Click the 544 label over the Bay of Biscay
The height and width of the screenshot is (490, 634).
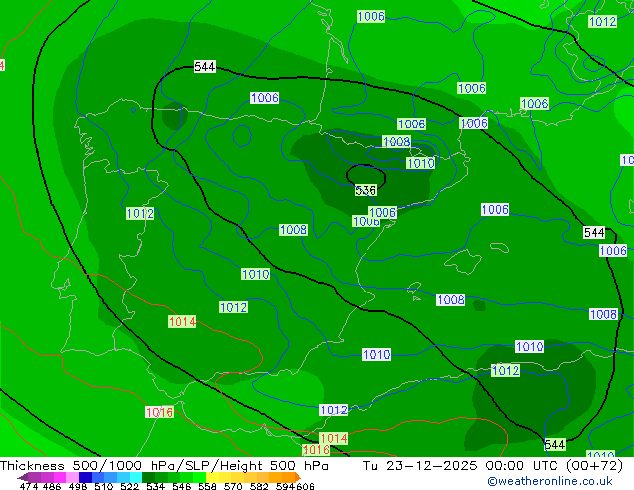click(205, 66)
